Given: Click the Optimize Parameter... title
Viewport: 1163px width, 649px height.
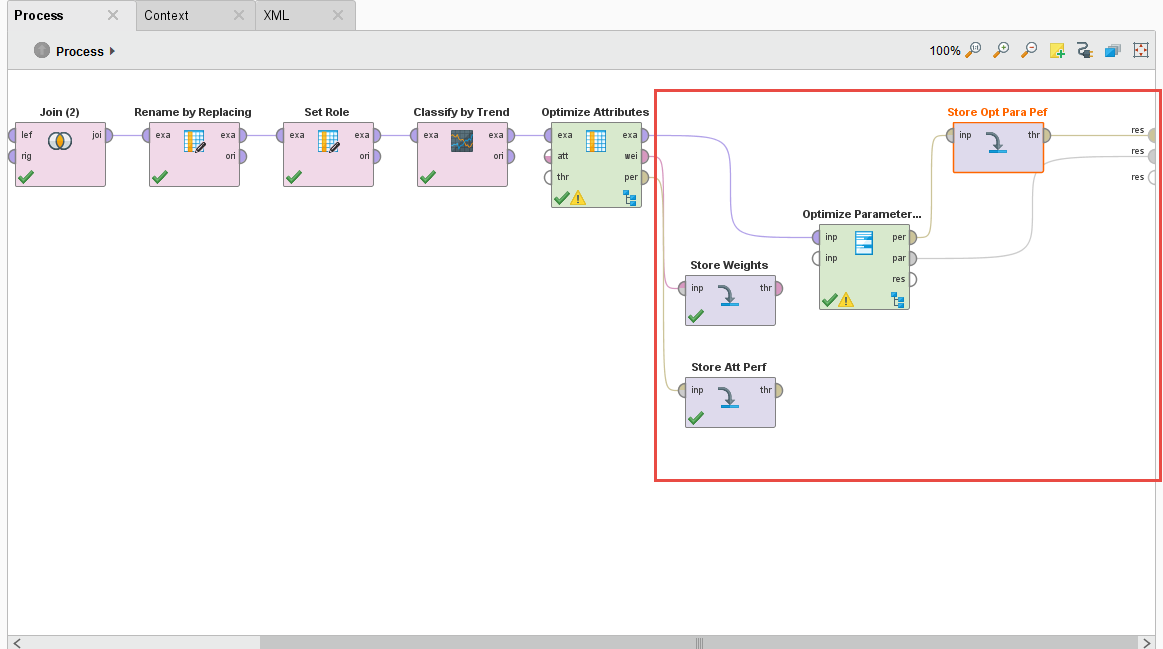Looking at the screenshot, I should 862,214.
